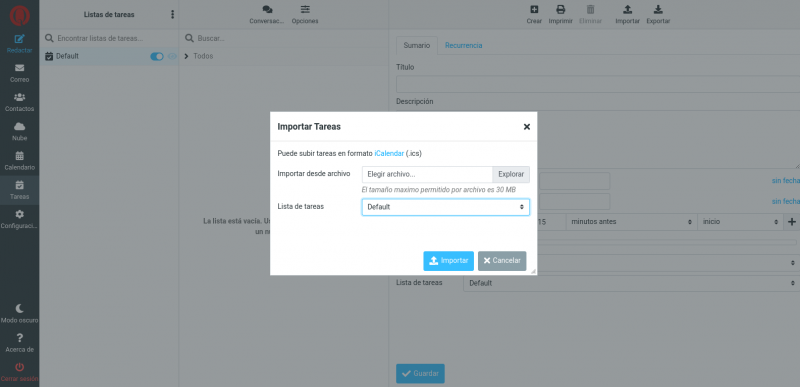Open the iCalendar link
The width and height of the screenshot is (800, 387).
pos(389,153)
